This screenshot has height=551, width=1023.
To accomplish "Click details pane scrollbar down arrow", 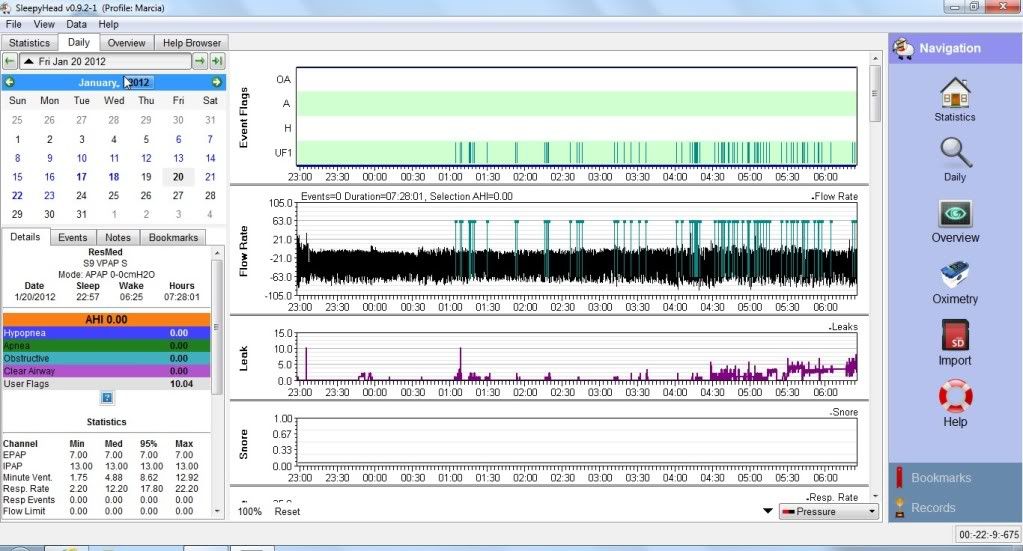I will [217, 511].
